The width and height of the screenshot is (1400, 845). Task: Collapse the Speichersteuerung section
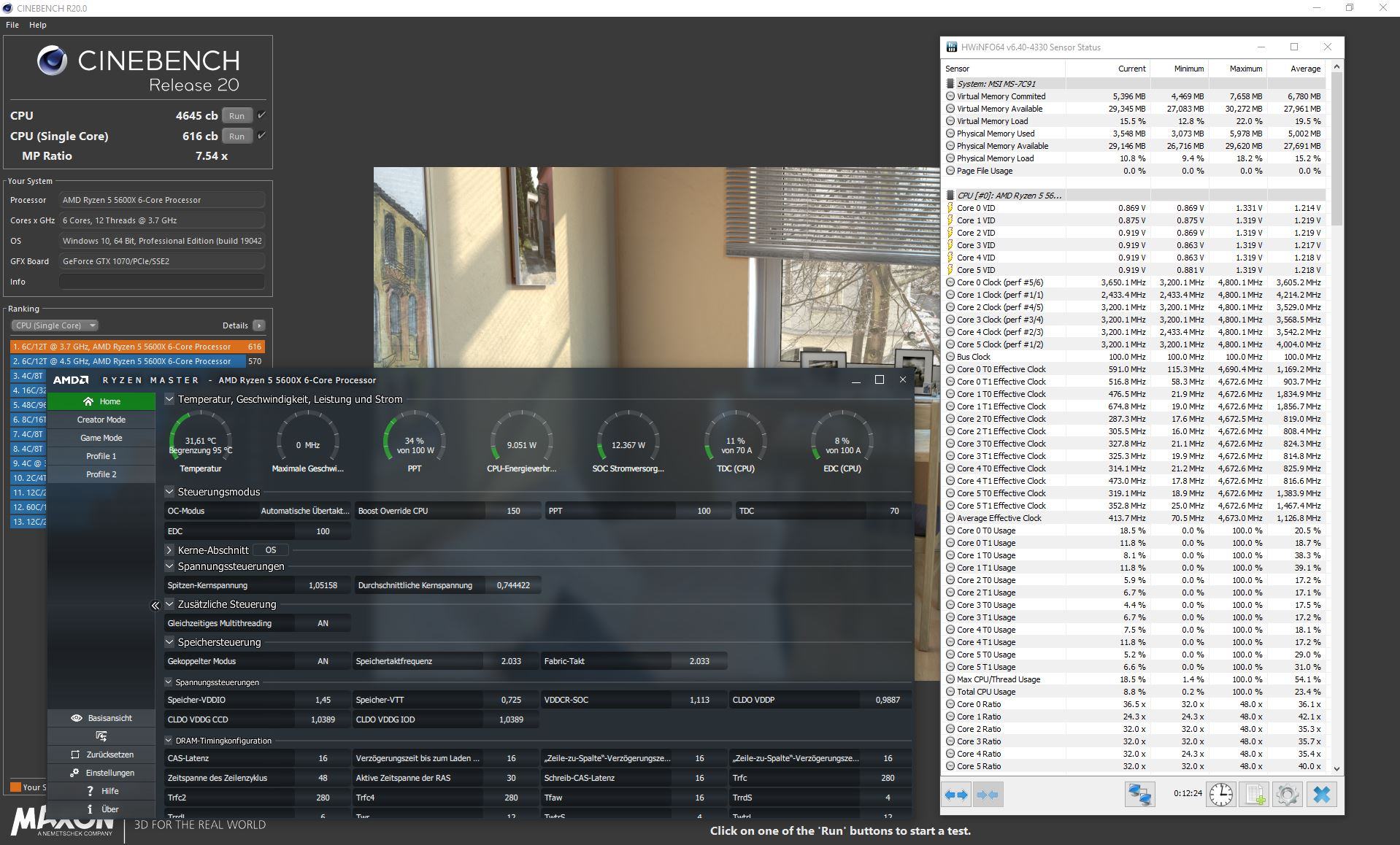click(169, 642)
